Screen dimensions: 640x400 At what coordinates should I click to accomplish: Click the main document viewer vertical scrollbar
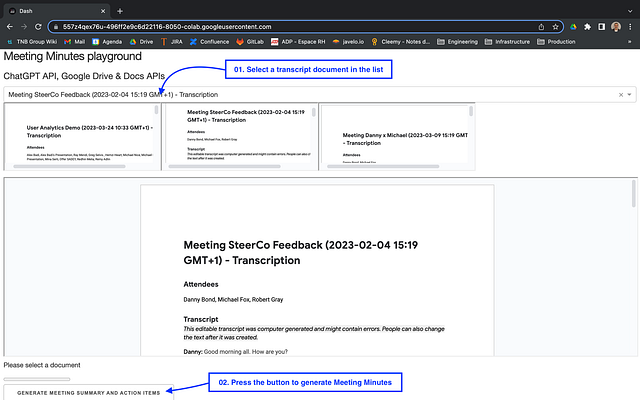click(633, 194)
